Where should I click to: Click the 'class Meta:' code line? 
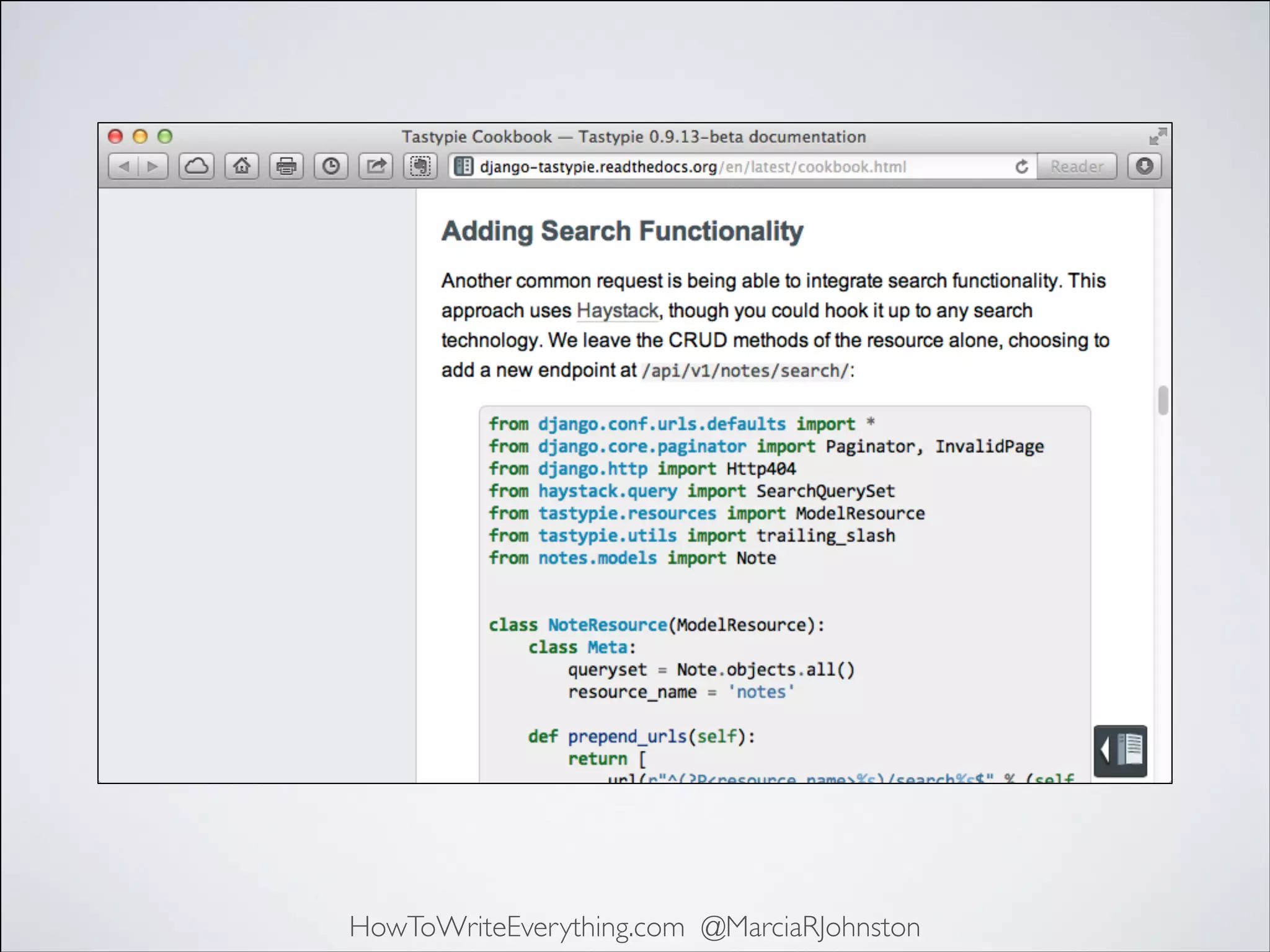tap(582, 647)
